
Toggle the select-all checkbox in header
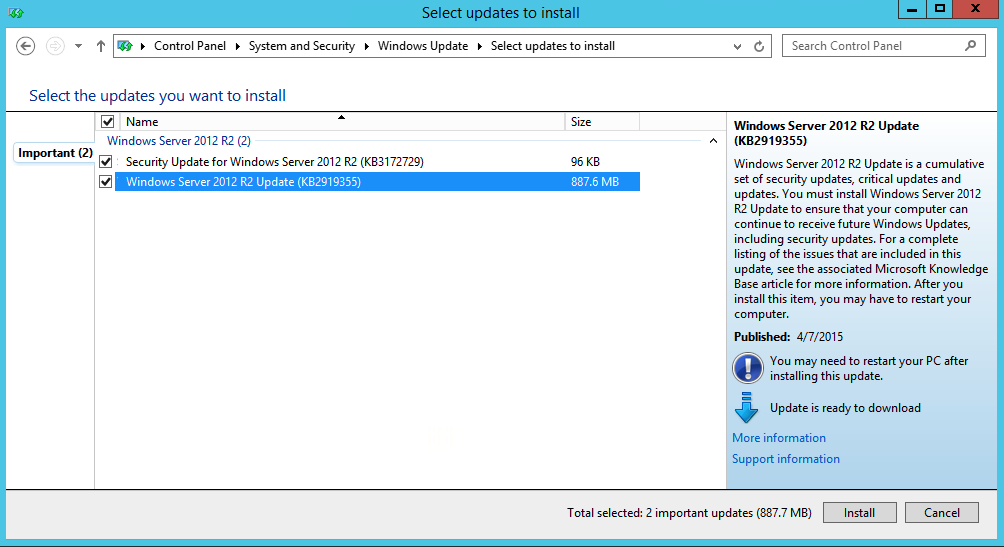tap(108, 122)
